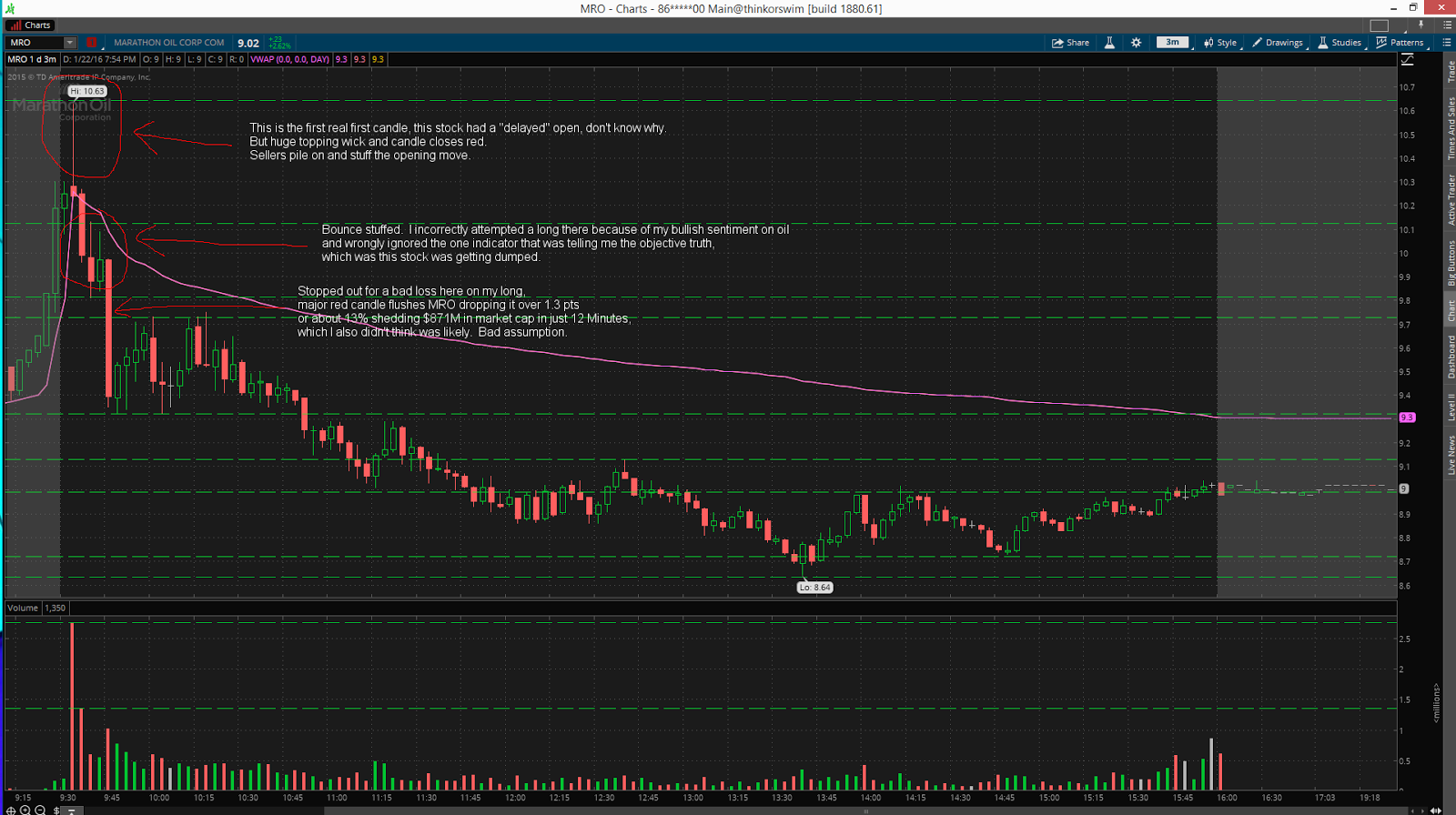Click the MRO symbol input field

click(x=35, y=43)
